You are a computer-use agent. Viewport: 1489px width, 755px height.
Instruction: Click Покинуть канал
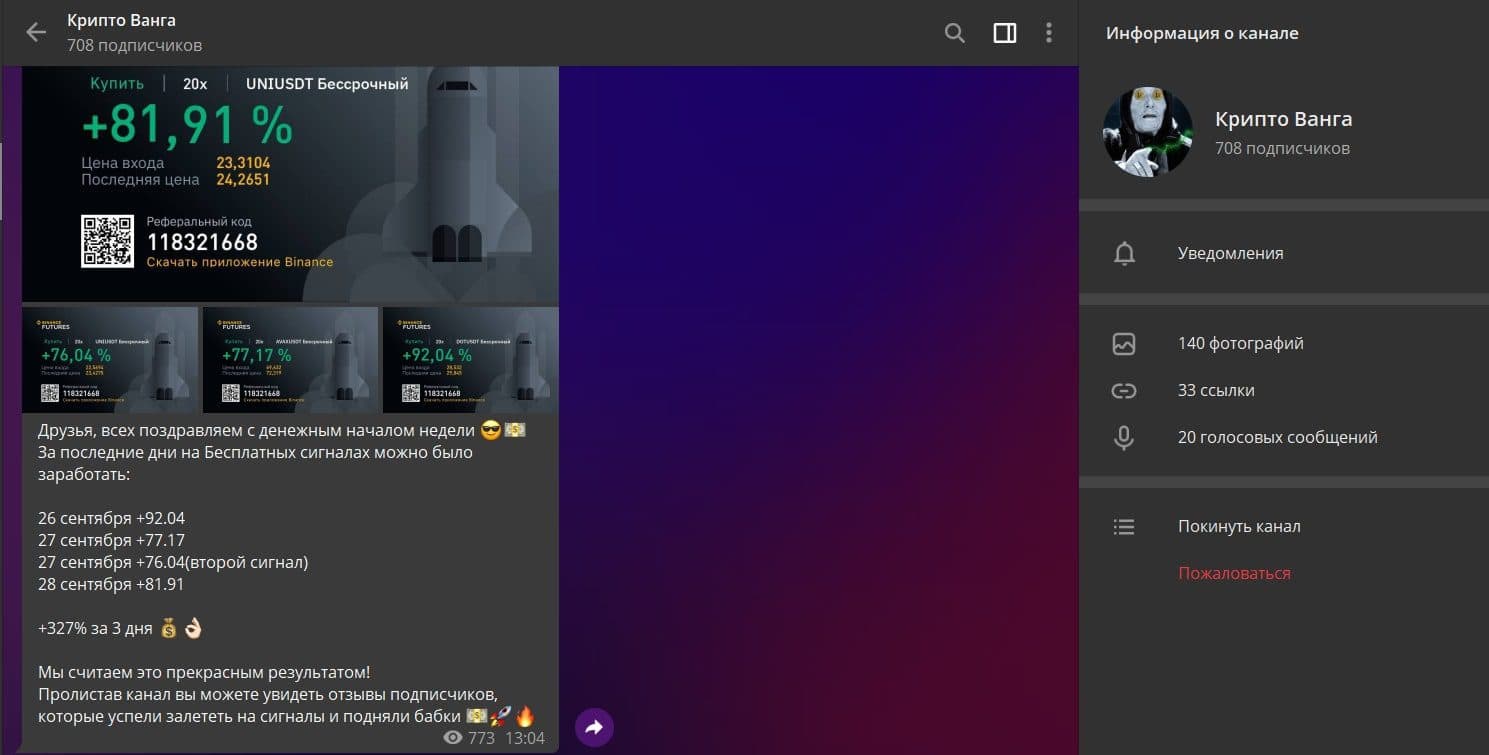[1239, 526]
